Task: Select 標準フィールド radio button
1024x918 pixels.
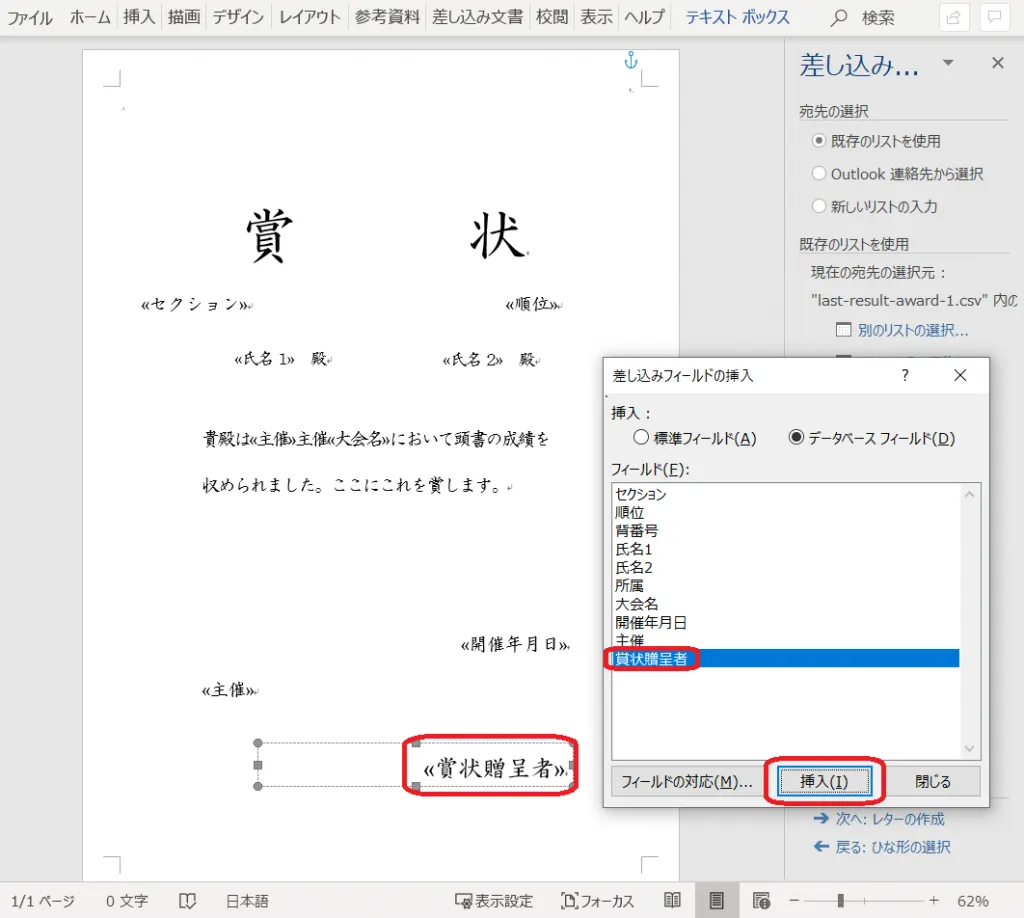Action: pyautogui.click(x=641, y=437)
